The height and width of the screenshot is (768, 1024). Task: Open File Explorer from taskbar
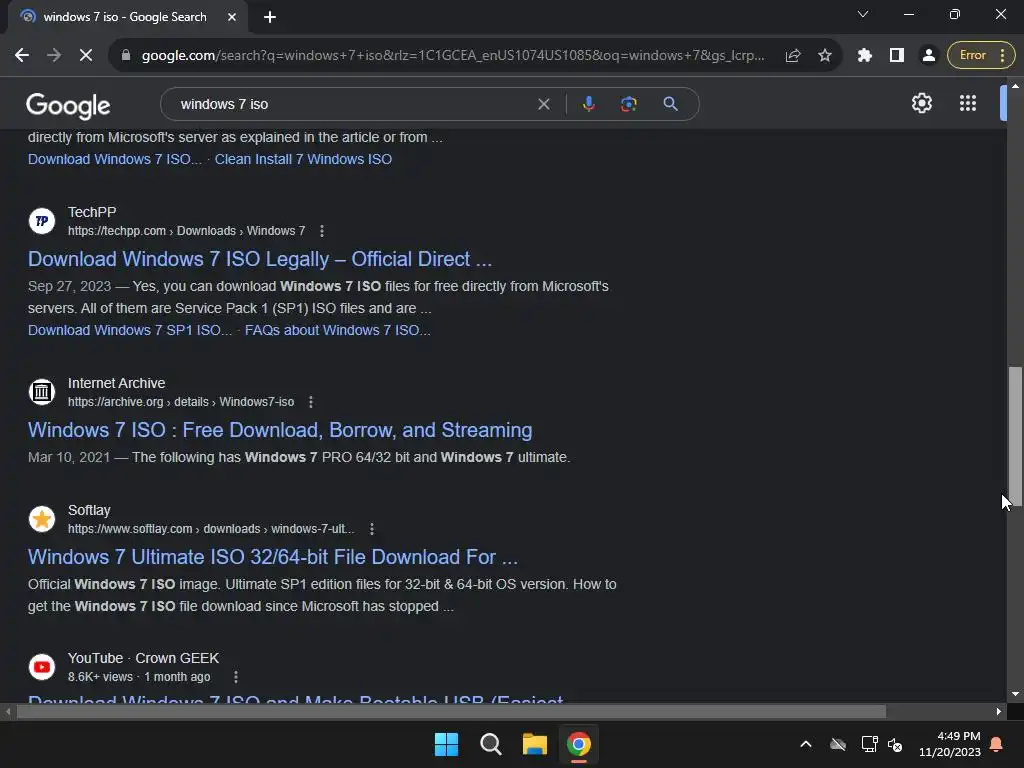click(535, 744)
